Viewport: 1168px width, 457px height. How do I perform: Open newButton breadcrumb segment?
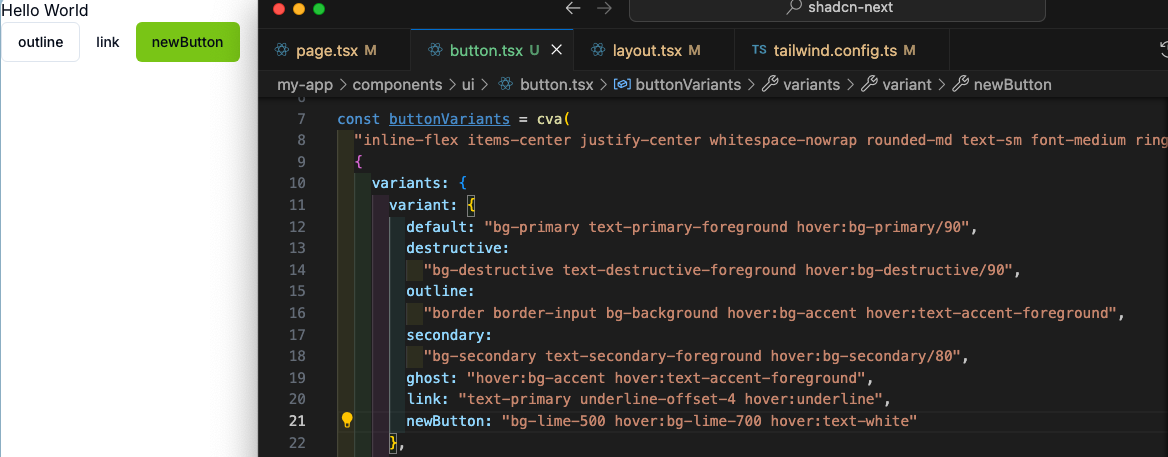click(1012, 85)
